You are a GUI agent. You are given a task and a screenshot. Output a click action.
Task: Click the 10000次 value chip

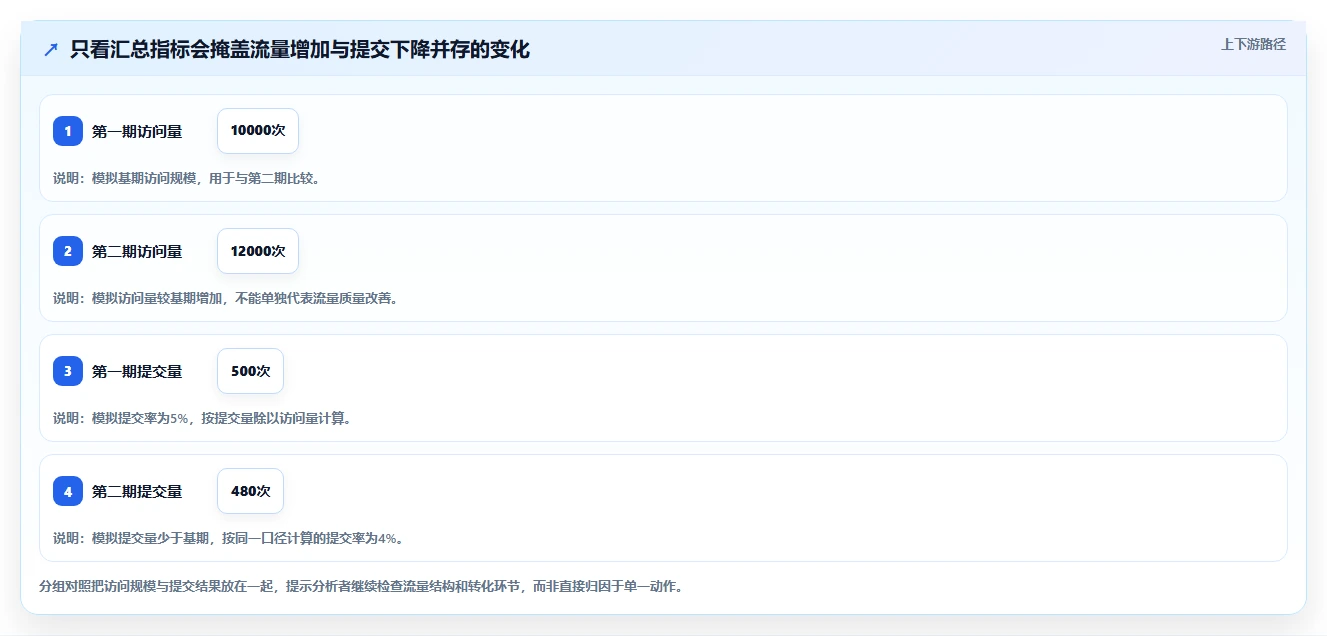click(x=258, y=131)
